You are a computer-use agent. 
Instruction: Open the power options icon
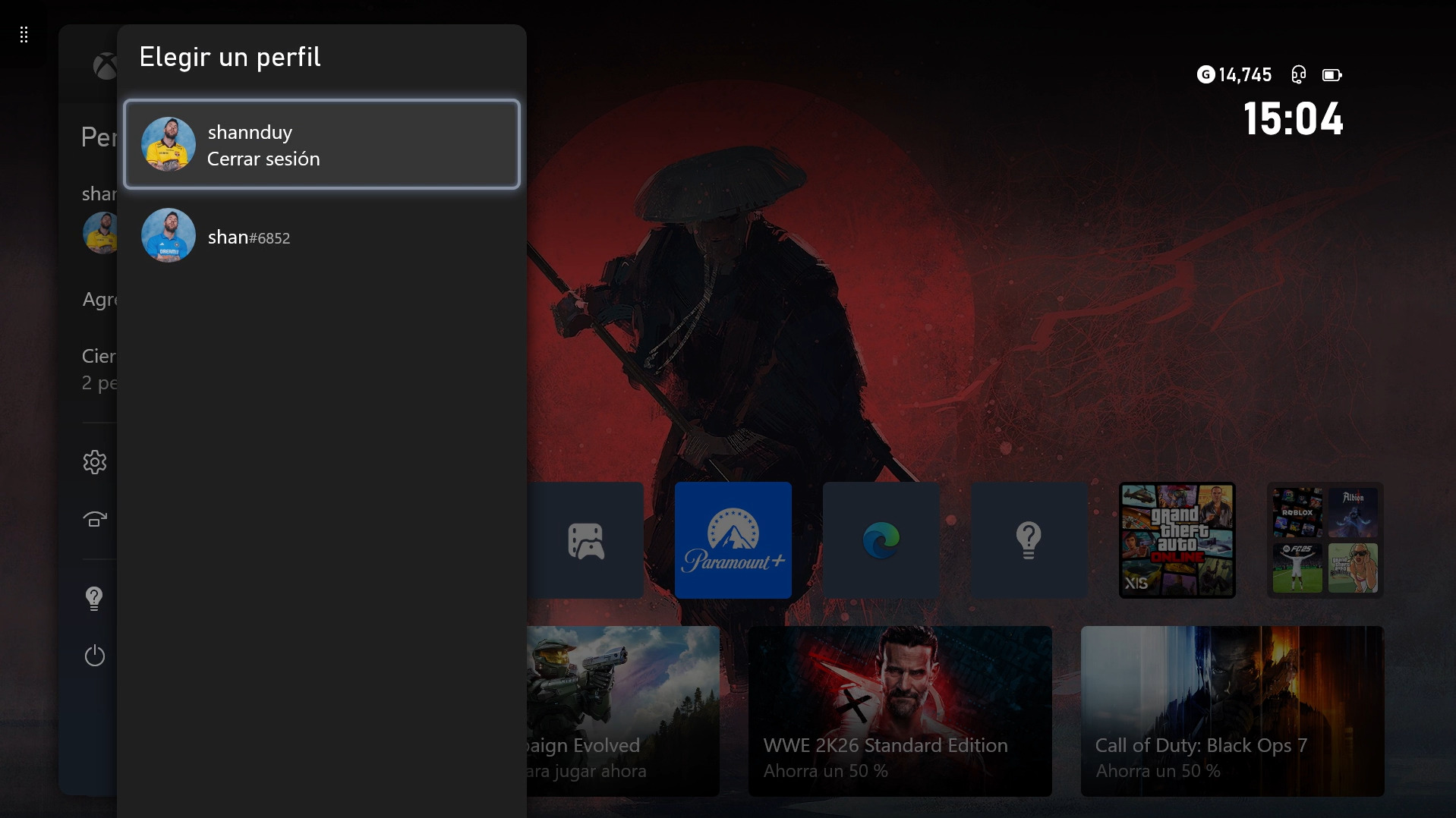pos(95,656)
